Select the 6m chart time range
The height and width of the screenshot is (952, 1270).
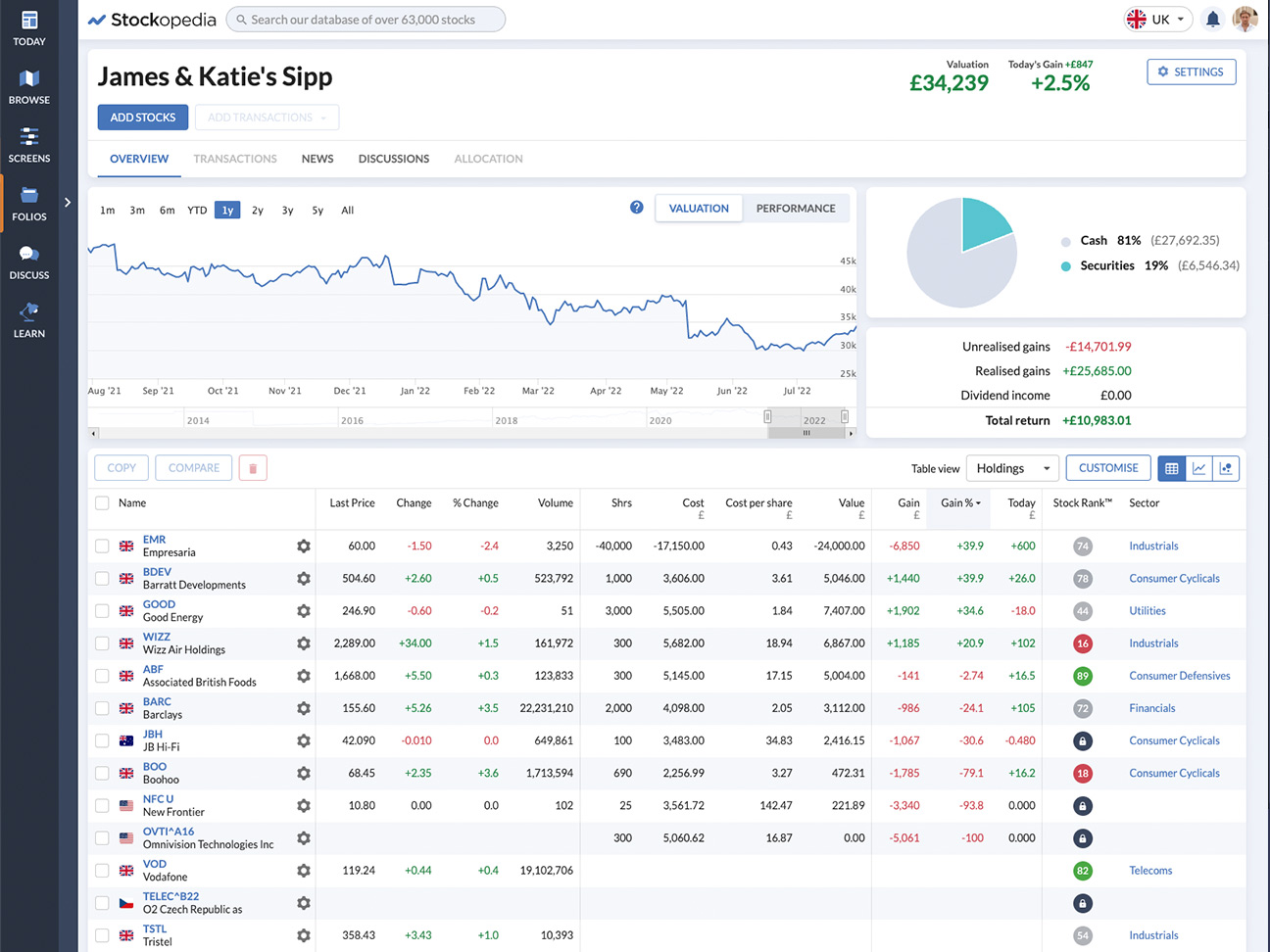click(168, 211)
